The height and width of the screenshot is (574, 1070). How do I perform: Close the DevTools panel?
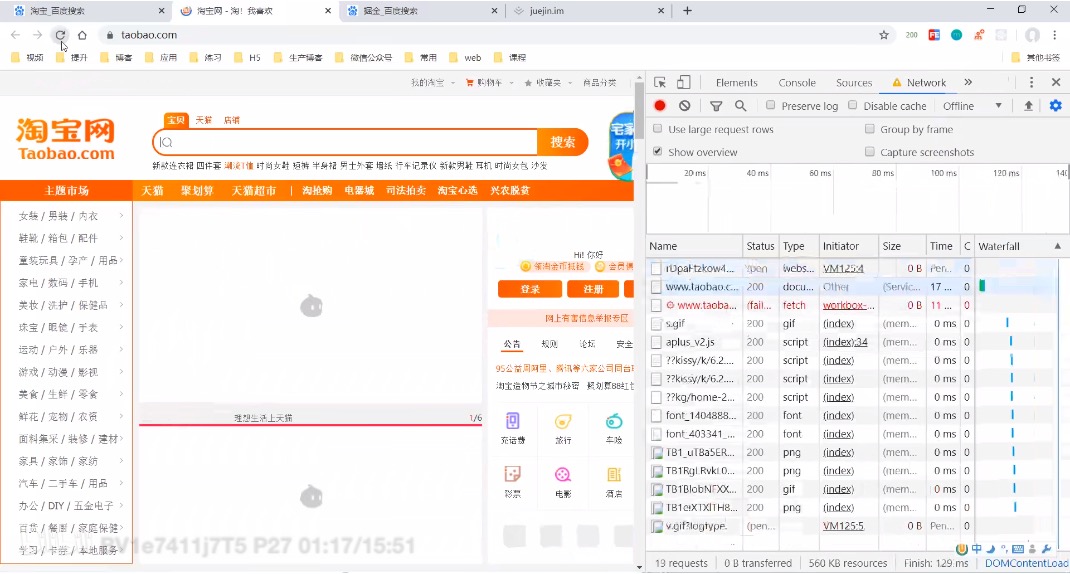1056,83
